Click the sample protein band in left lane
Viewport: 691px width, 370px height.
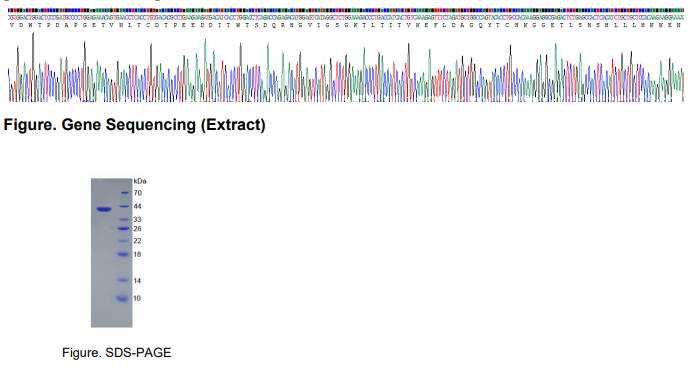tap(104, 210)
